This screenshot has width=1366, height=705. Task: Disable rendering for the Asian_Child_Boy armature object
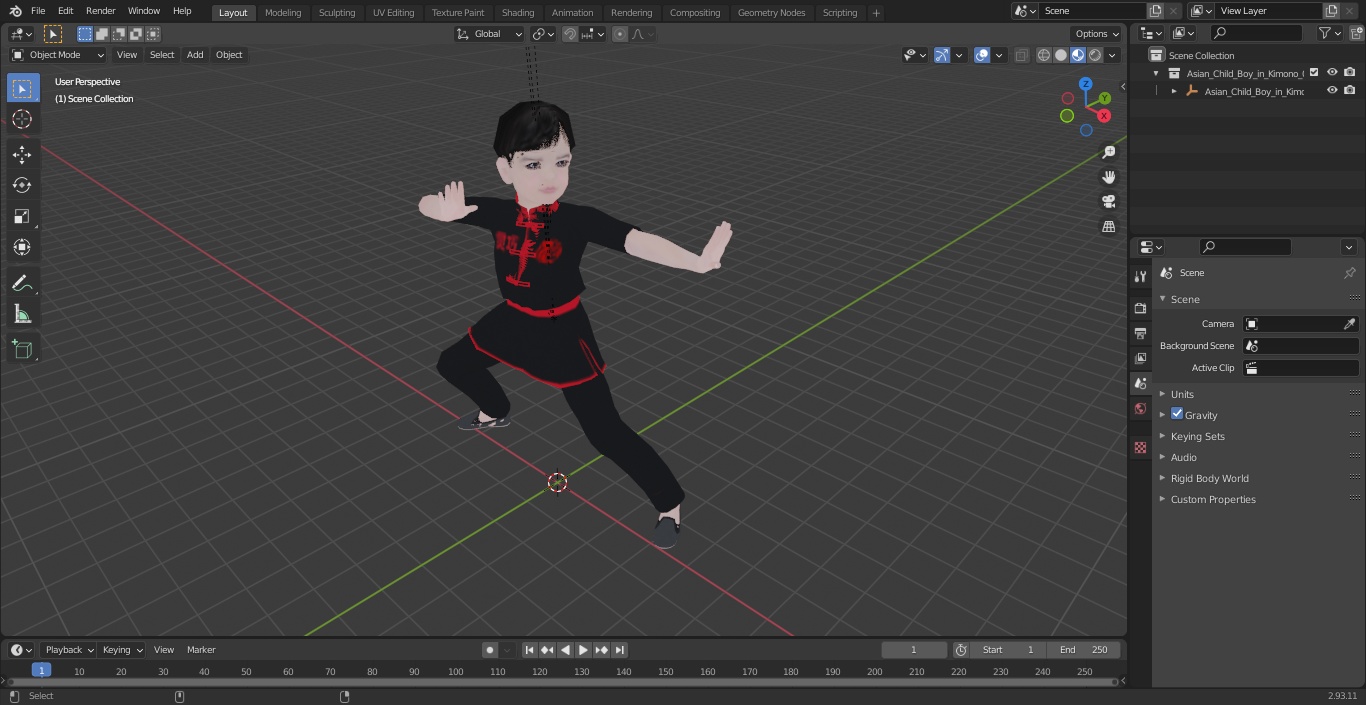pos(1350,91)
